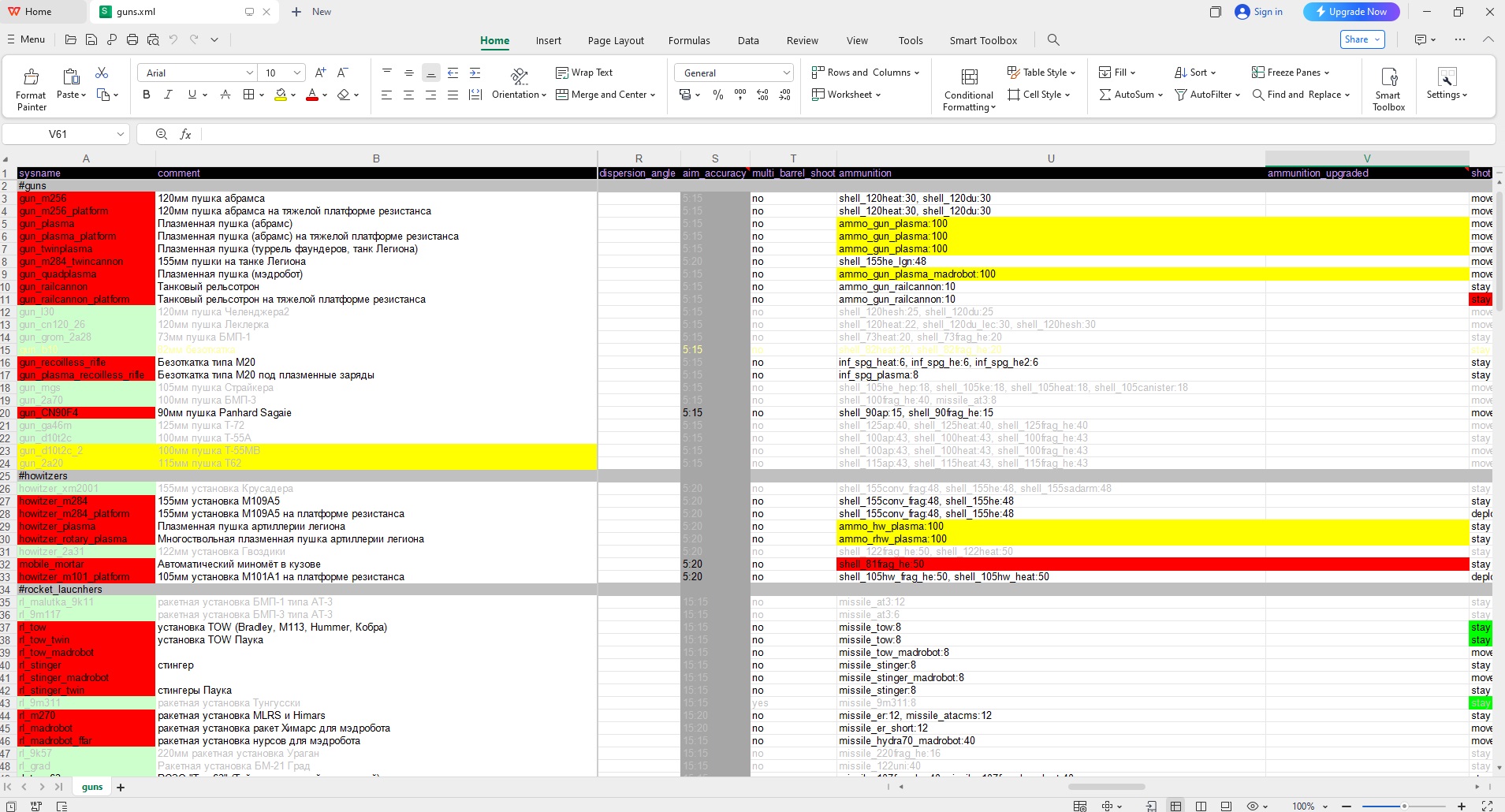Toggle justify alignment
This screenshot has width=1505, height=812.
453,95
